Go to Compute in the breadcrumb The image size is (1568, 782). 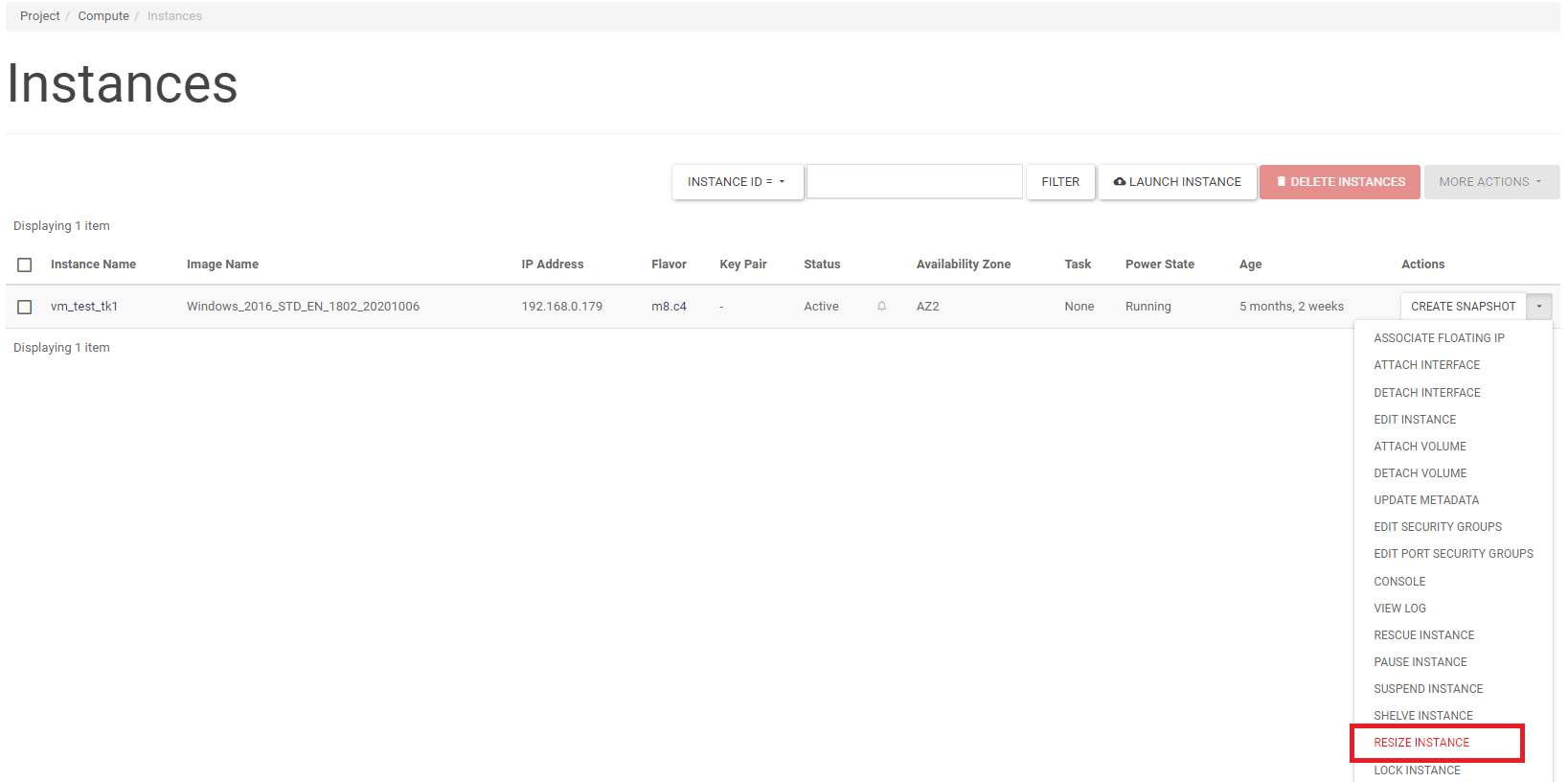(x=103, y=16)
